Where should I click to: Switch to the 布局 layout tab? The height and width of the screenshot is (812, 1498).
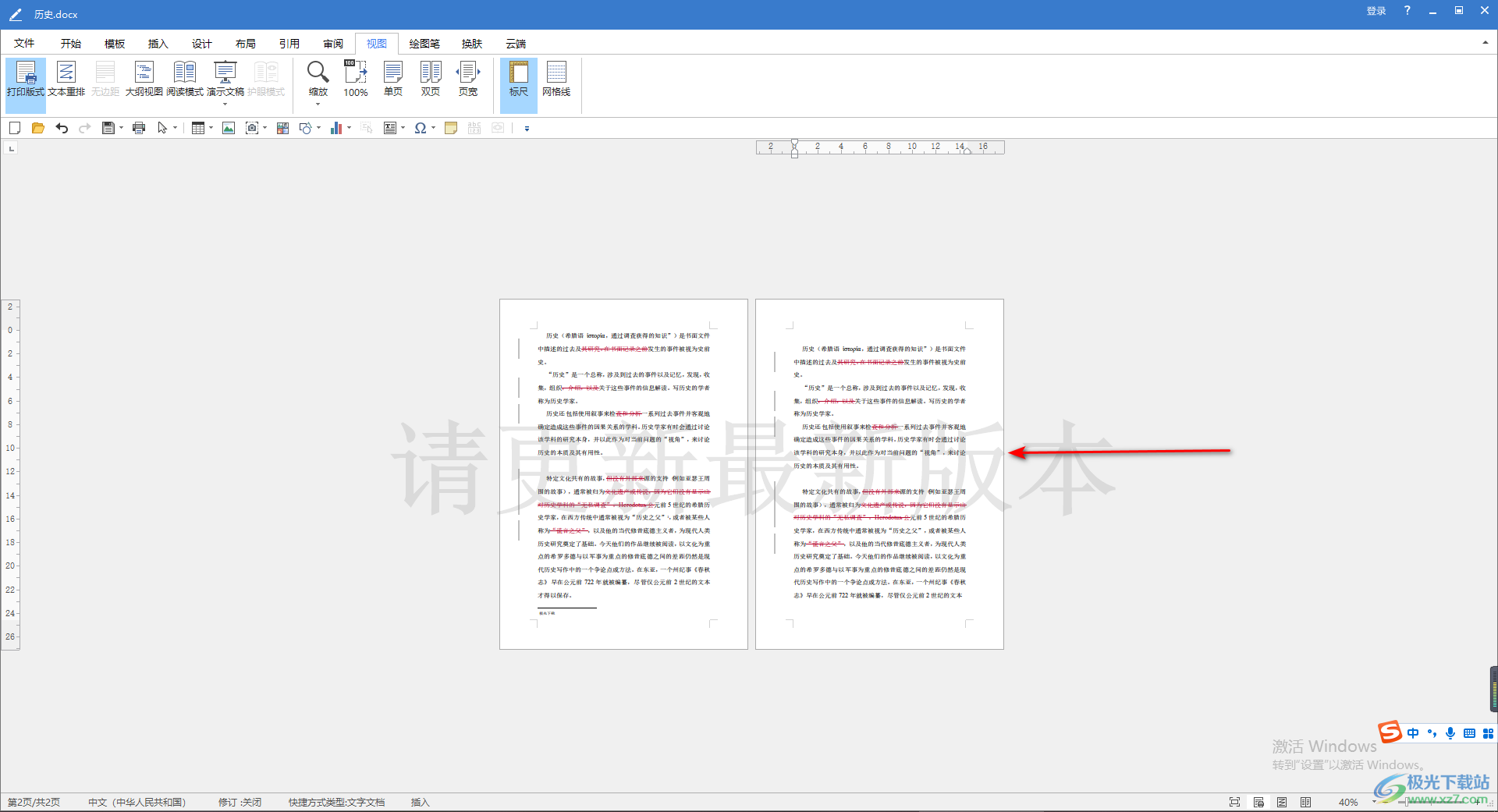pyautogui.click(x=246, y=44)
